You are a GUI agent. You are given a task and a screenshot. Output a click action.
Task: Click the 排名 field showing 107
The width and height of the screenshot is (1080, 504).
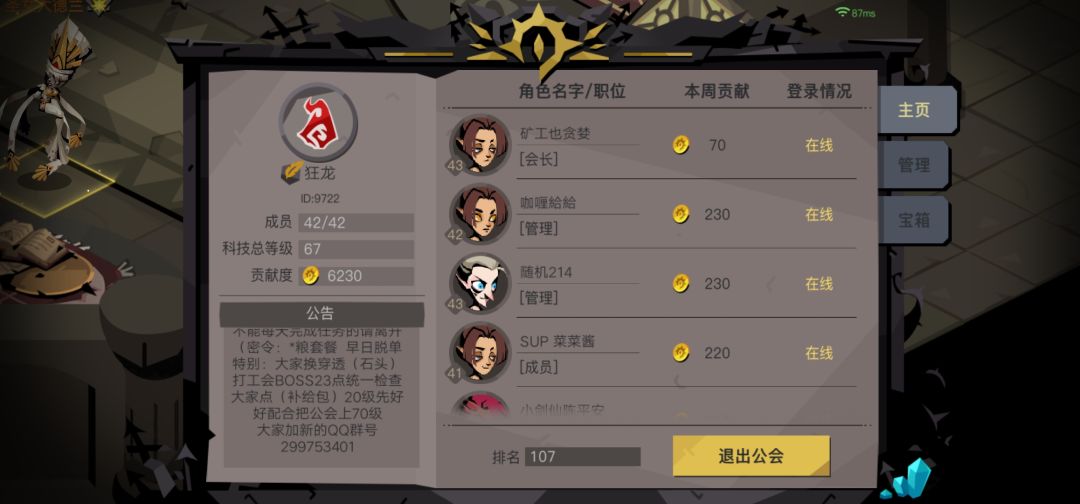(582, 456)
